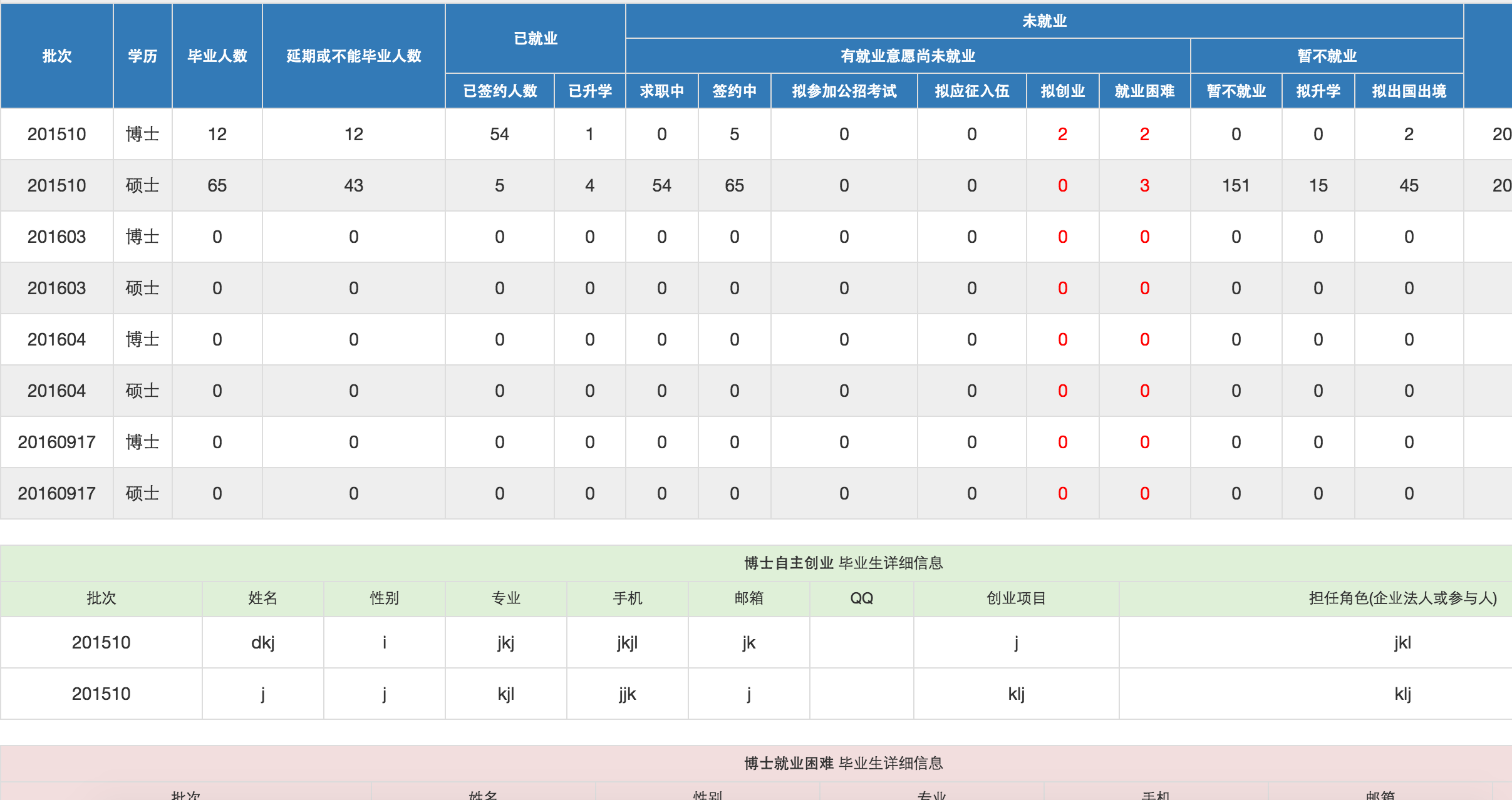Click the 拟出国出境 sub-header
Viewport: 1512px width, 800px height.
point(1409,91)
